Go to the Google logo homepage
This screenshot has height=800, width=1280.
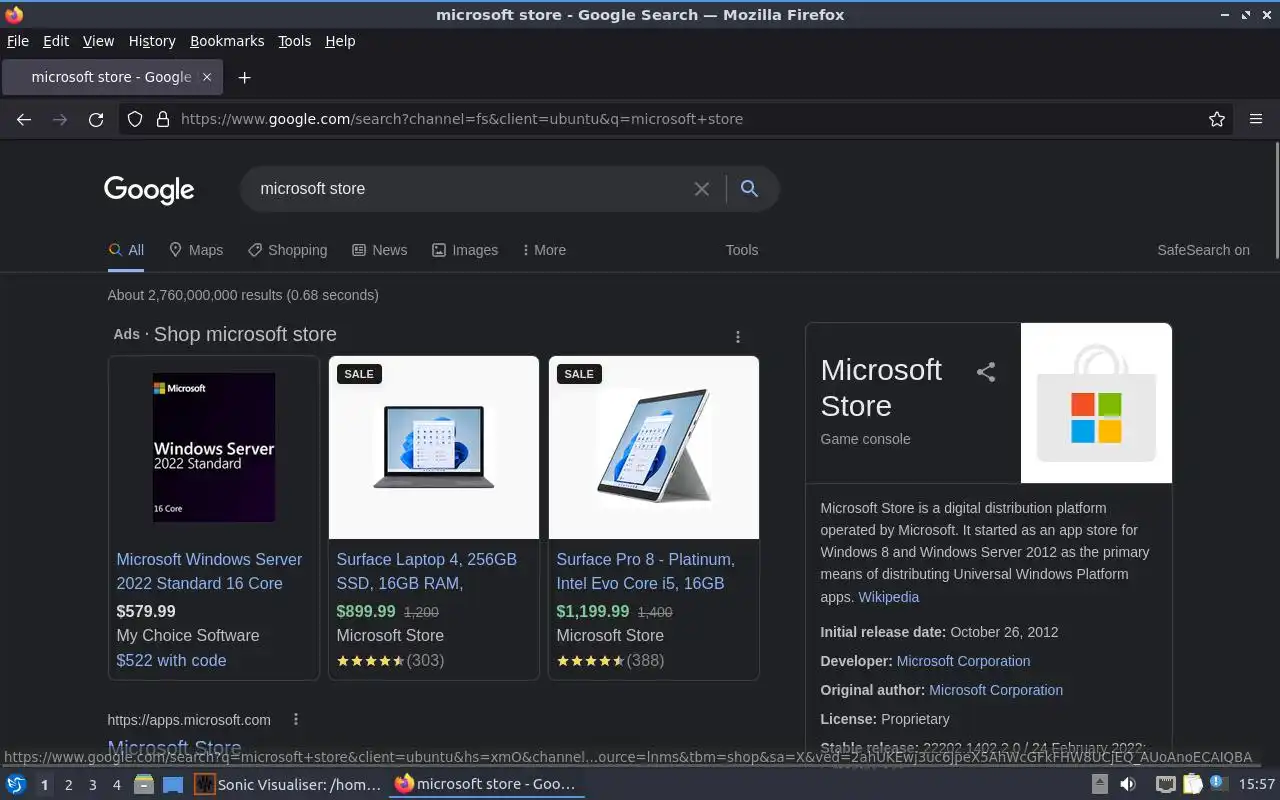(149, 190)
